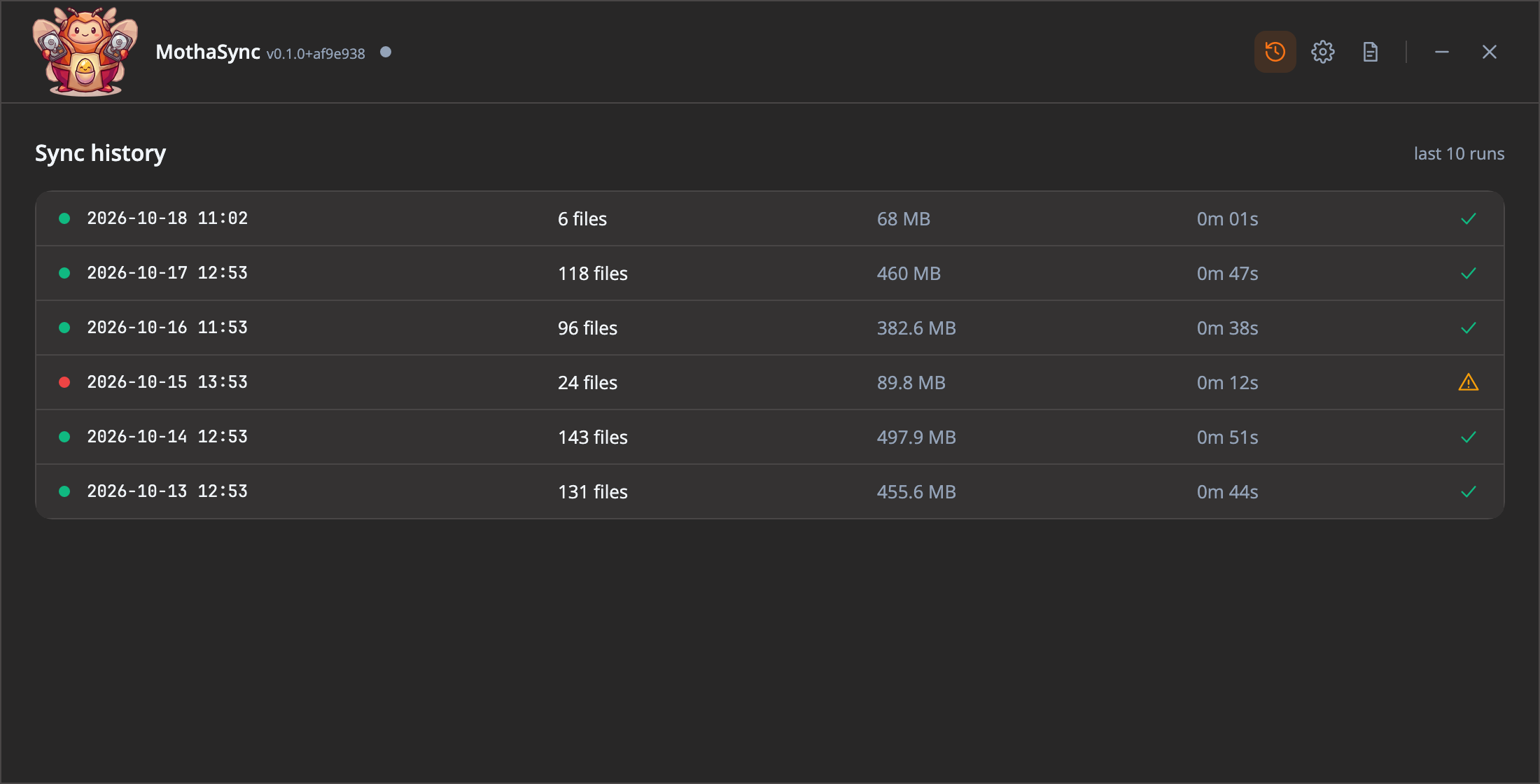This screenshot has width=1540, height=784.
Task: Click the '0m 12s' duration
Action: click(x=1227, y=383)
